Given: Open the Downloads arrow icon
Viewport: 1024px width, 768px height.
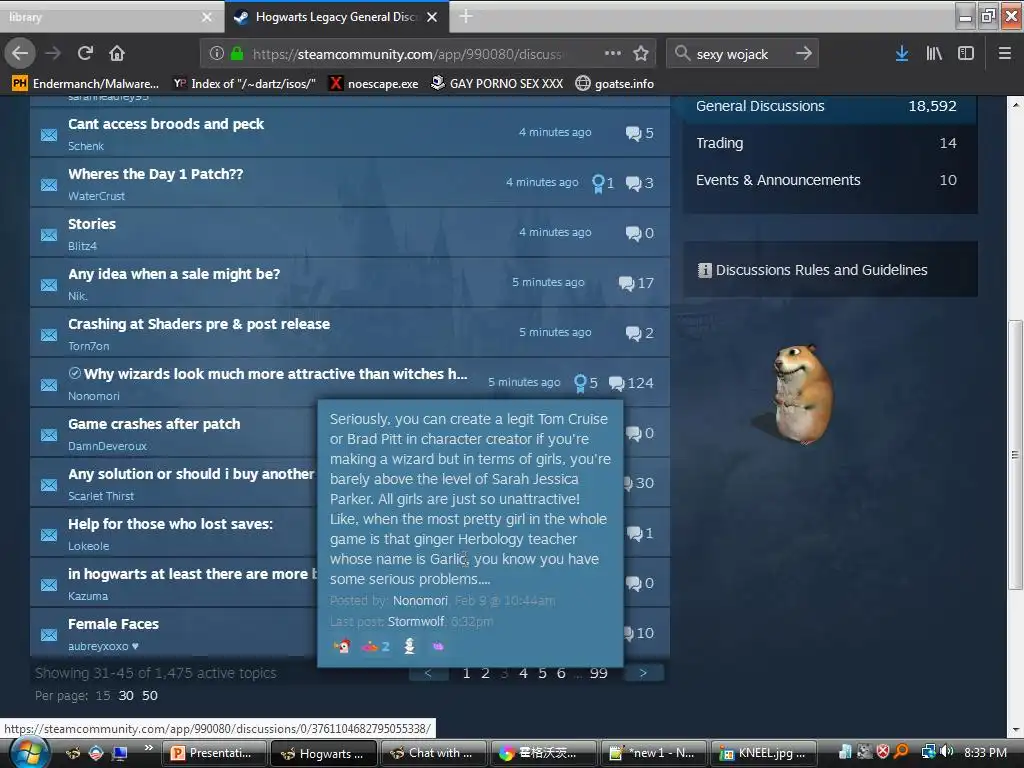Looking at the screenshot, I should (902, 53).
